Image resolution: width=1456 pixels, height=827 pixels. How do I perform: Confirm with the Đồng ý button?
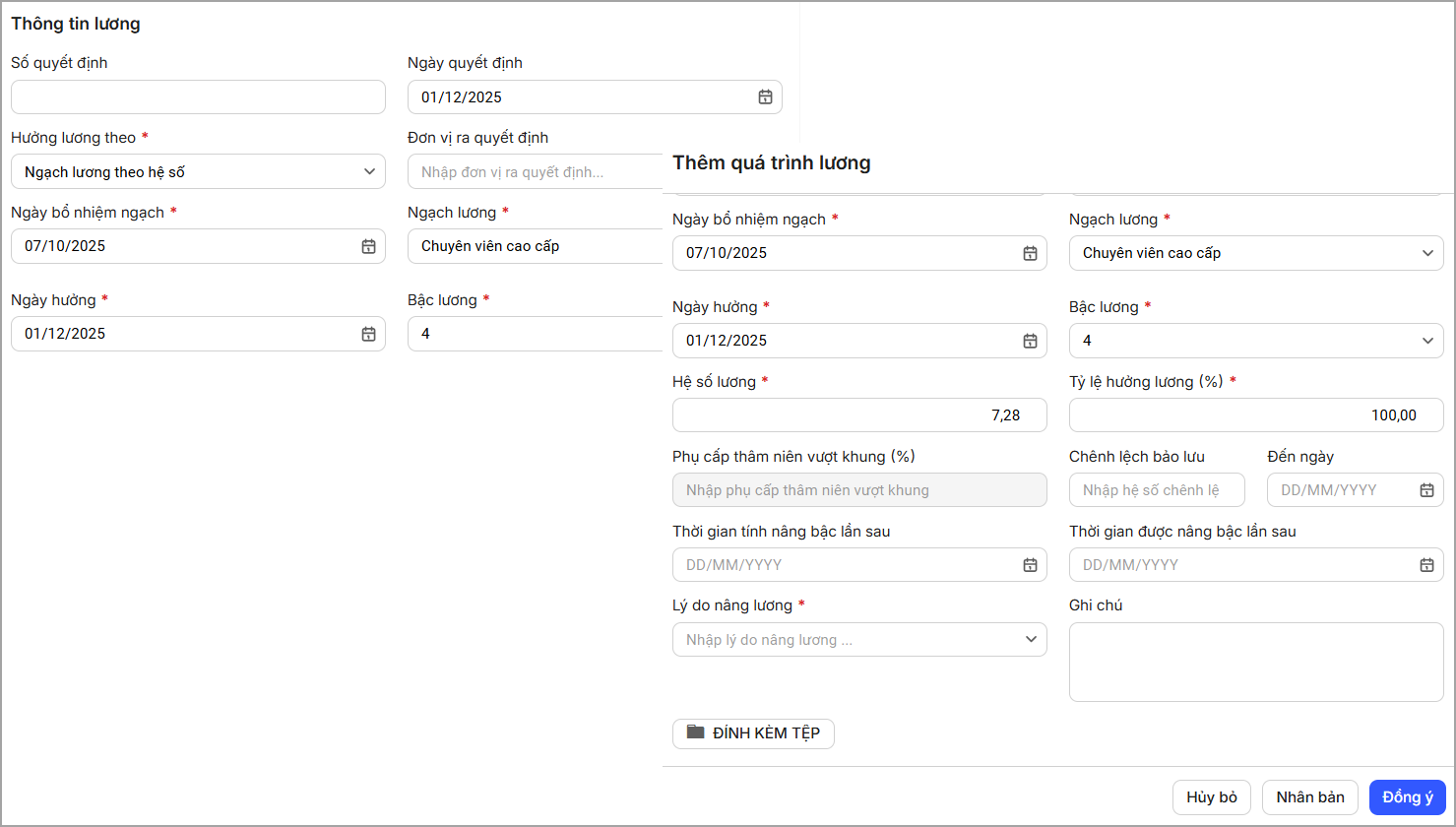click(x=1407, y=797)
